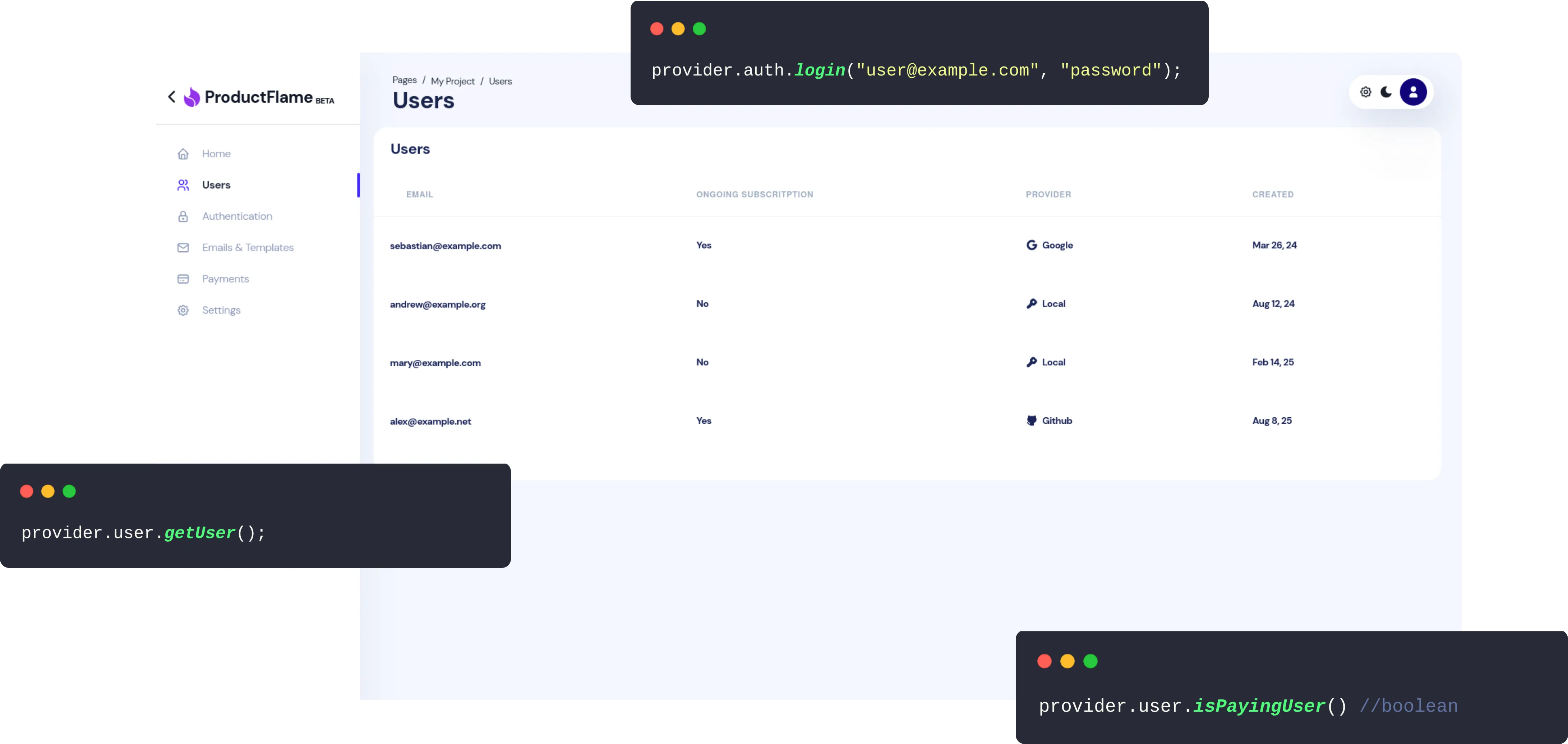Image resolution: width=1568 pixels, height=744 pixels.
Task: Select Emails & Templates in sidebar
Action: click(247, 248)
